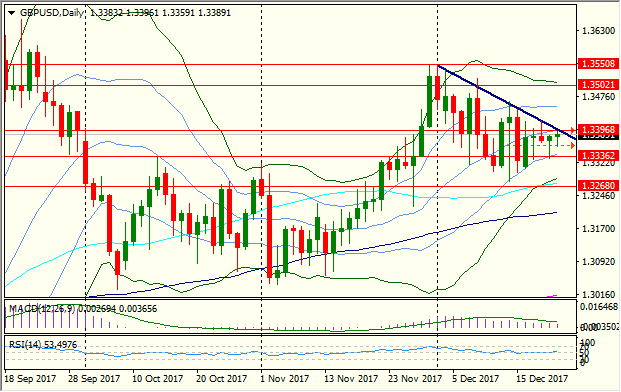The width and height of the screenshot is (621, 392).
Task: Select the current price black label
Action: [x=598, y=137]
